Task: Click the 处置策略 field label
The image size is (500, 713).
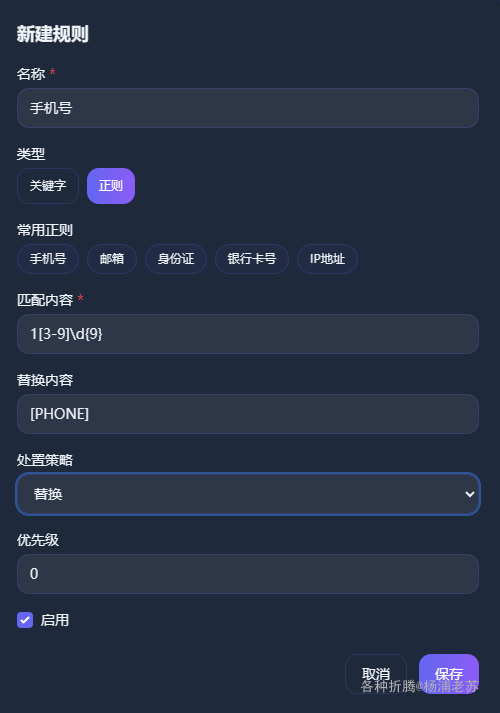Action: 45,460
